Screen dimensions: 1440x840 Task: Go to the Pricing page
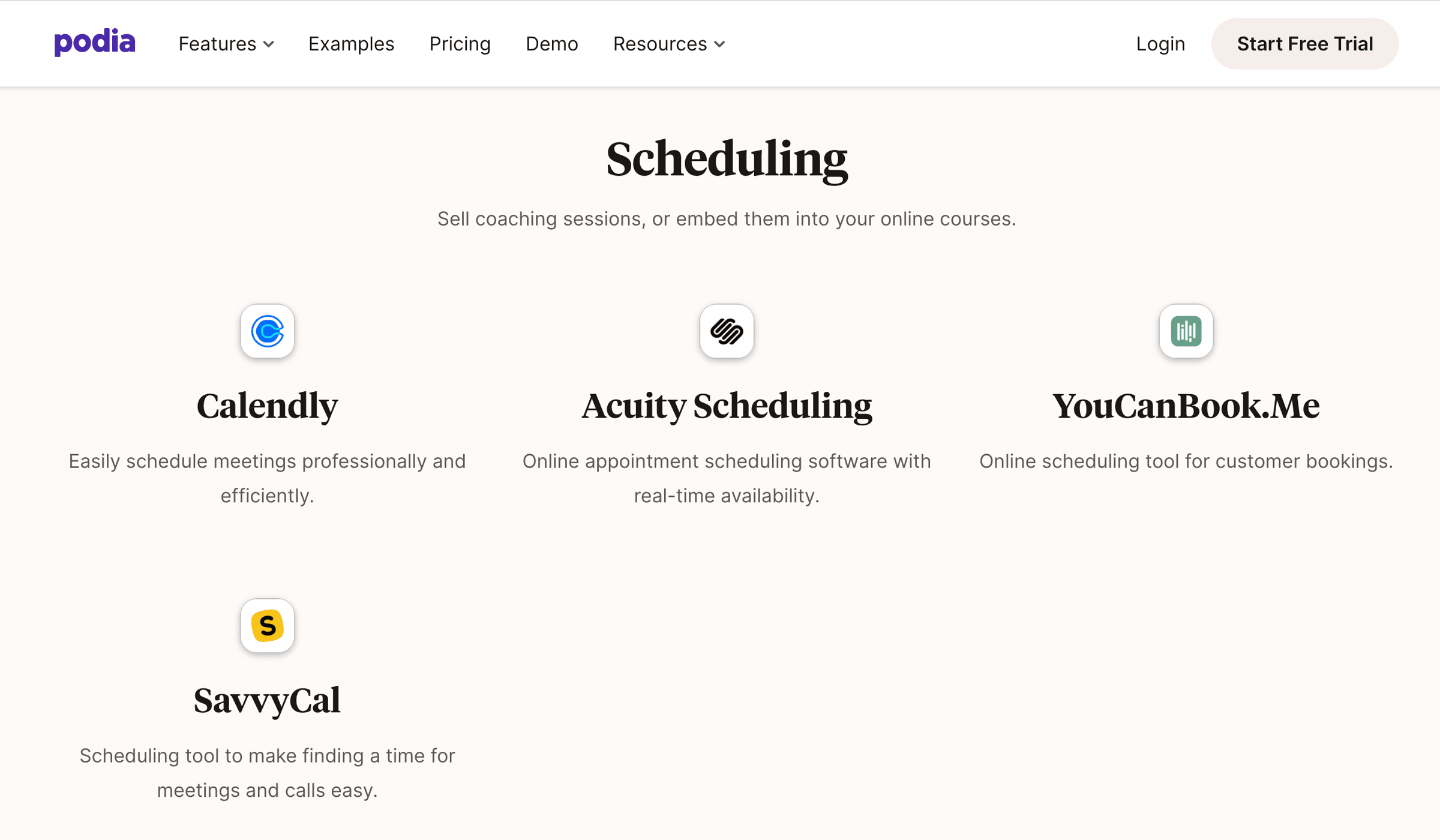(460, 44)
